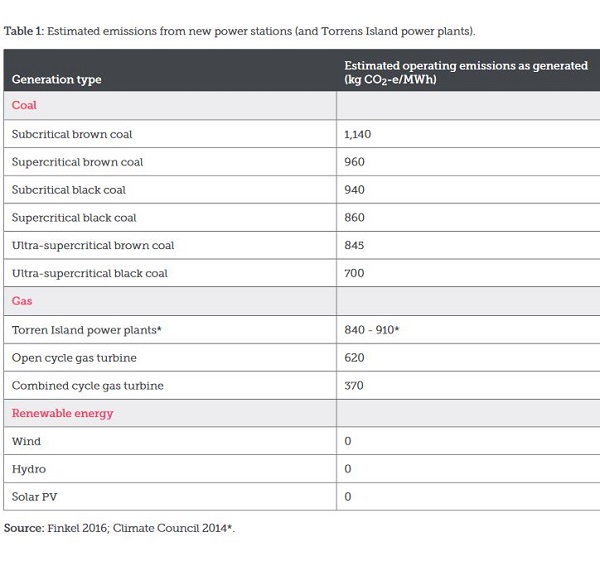Select the pink "Coal" section heading

(24, 105)
